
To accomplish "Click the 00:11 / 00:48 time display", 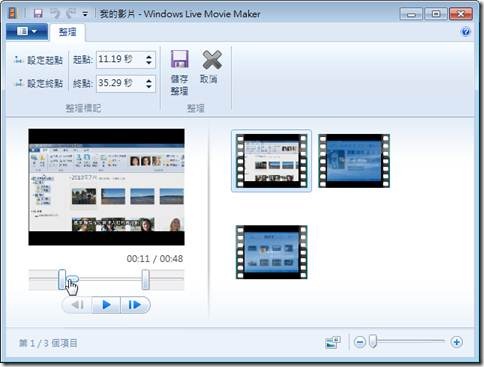I will [x=155, y=259].
